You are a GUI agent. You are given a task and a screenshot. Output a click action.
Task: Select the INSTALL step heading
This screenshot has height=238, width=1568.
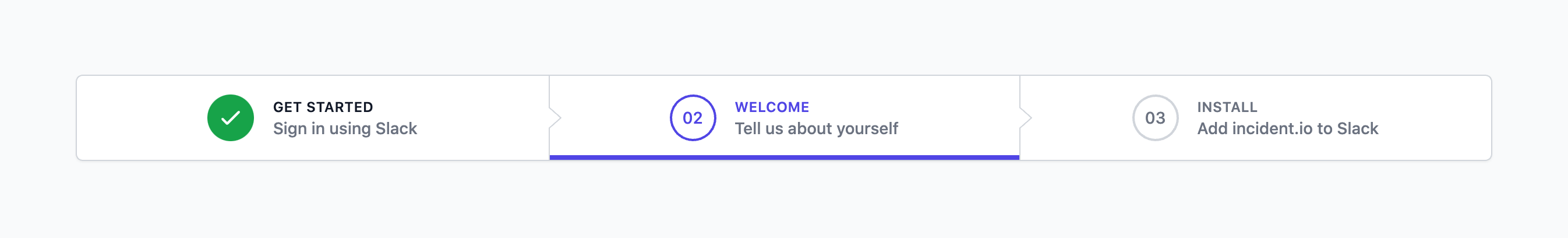pos(1227,107)
